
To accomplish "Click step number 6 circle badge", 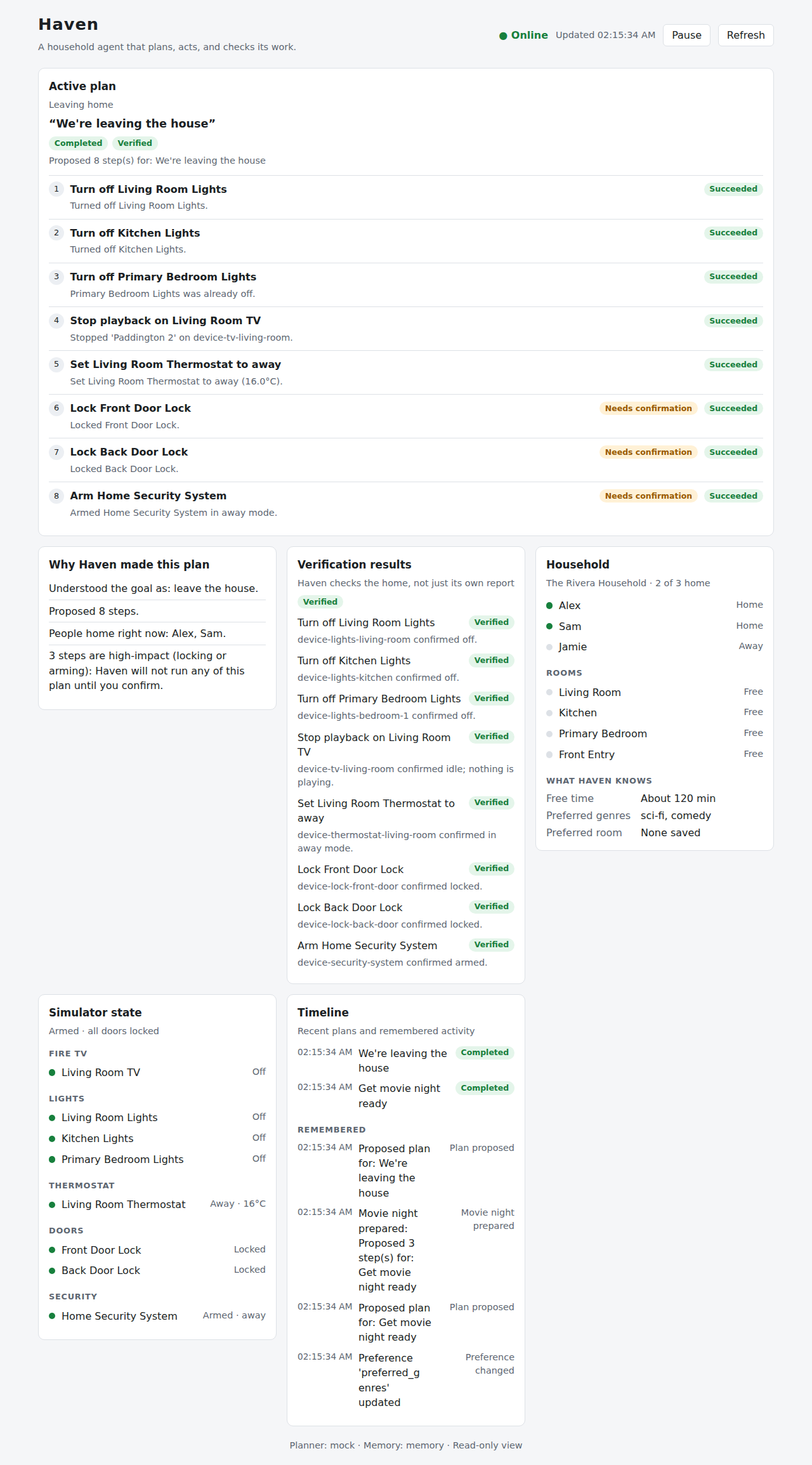I will pos(56,408).
